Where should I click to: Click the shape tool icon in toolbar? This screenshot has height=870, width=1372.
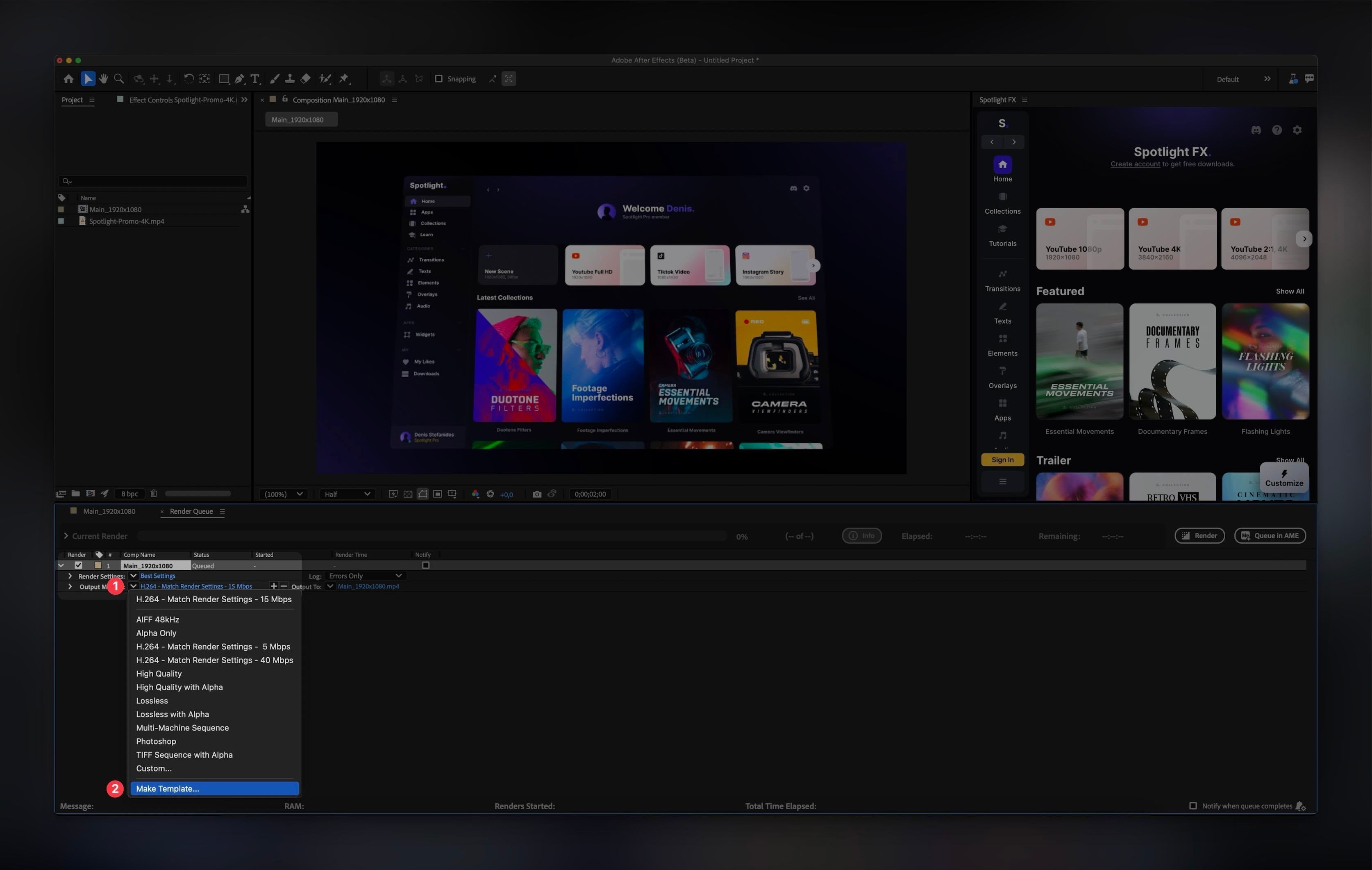pos(224,78)
